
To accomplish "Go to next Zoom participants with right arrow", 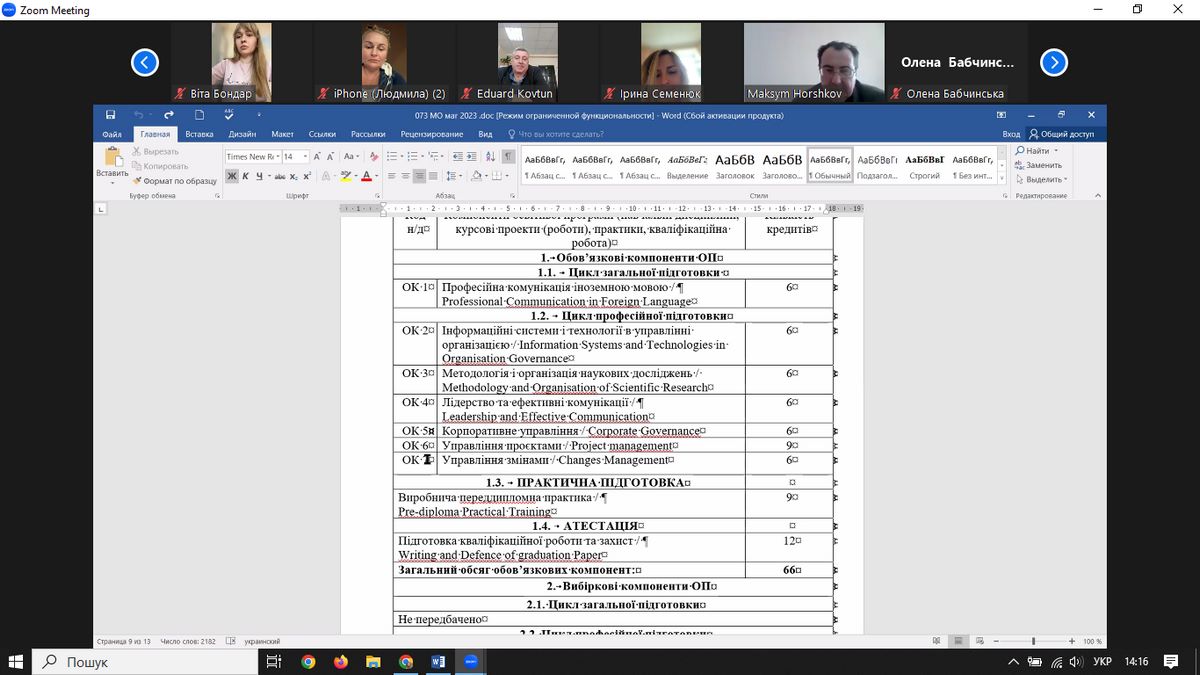I will tap(1053, 63).
